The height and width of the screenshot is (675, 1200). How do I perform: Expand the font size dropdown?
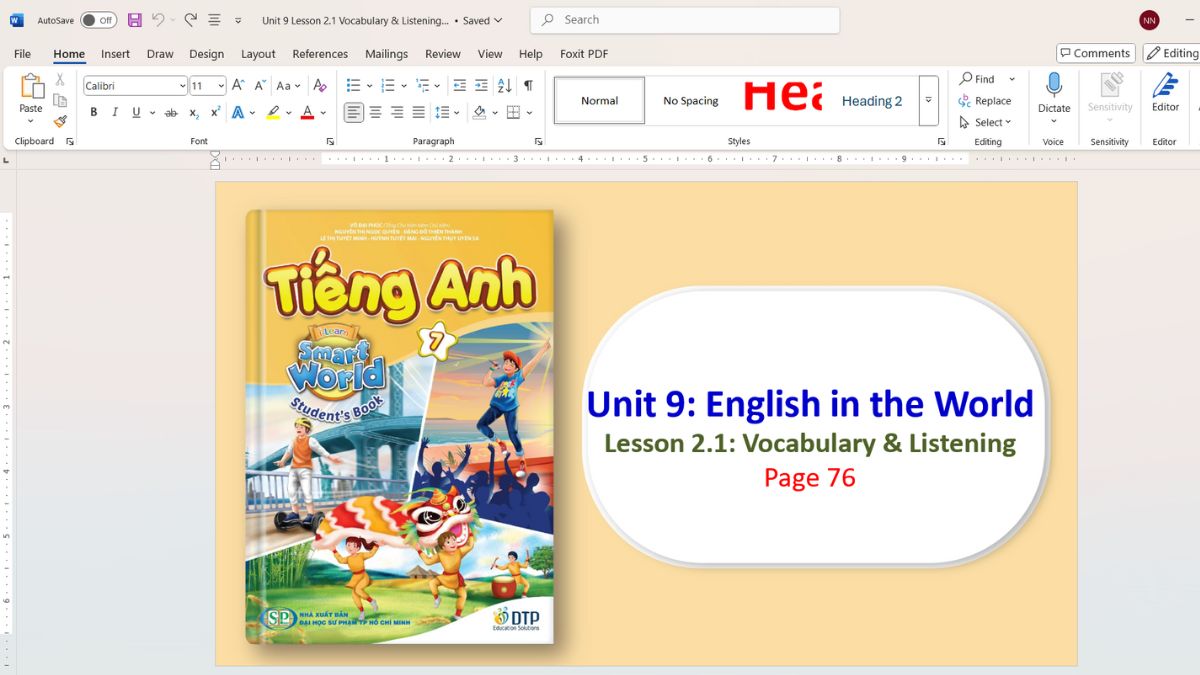[x=221, y=85]
